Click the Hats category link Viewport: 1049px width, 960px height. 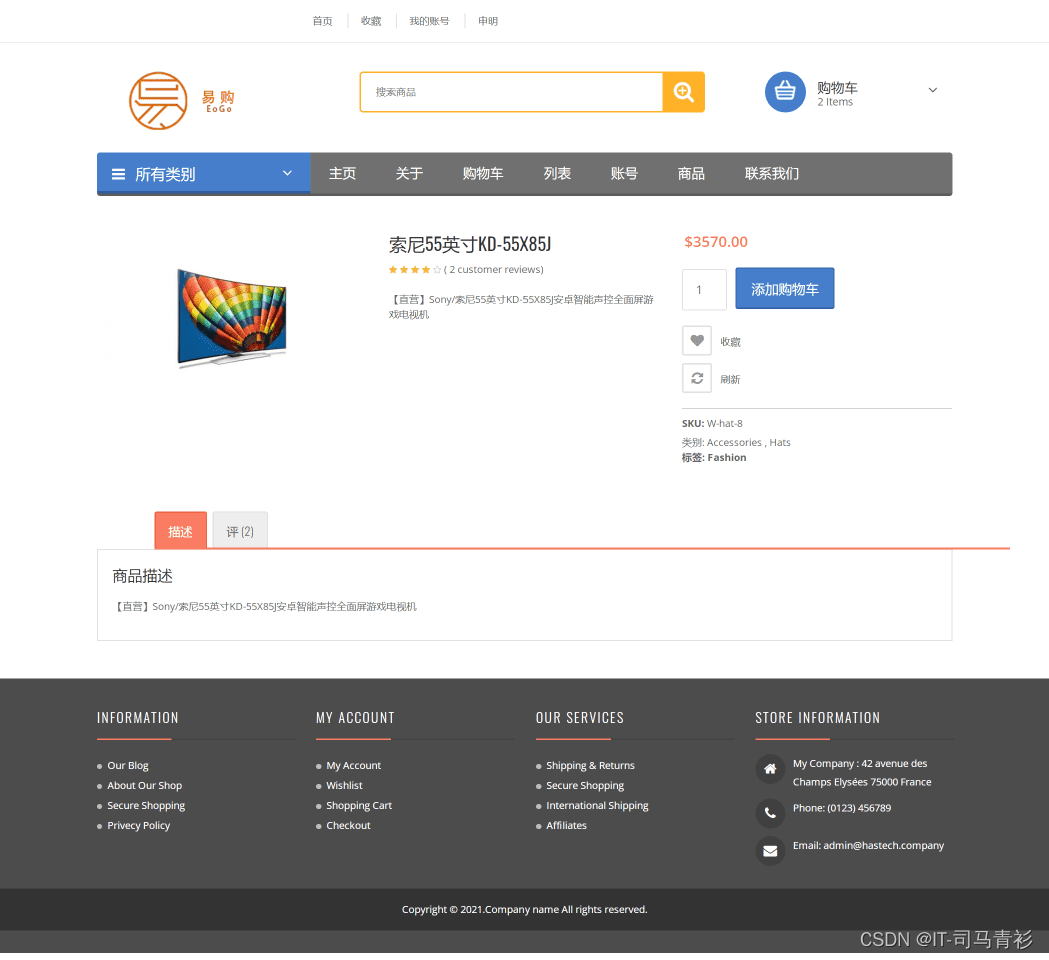[x=780, y=442]
